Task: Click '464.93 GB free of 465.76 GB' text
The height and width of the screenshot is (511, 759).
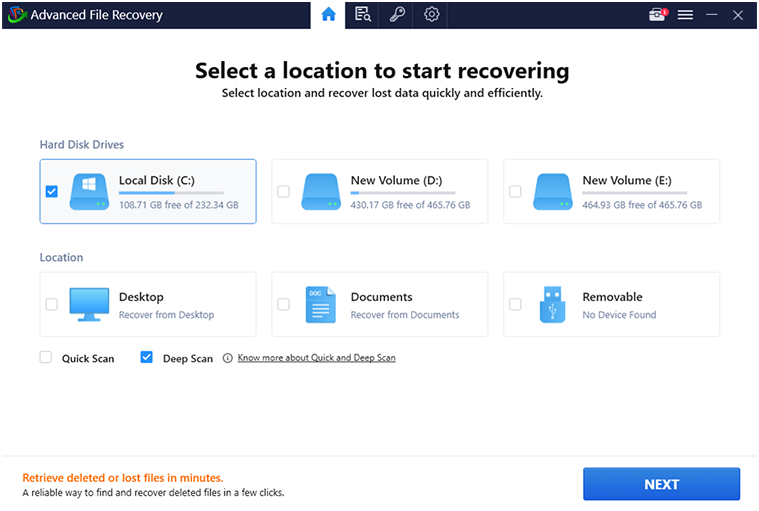Action: coord(642,205)
